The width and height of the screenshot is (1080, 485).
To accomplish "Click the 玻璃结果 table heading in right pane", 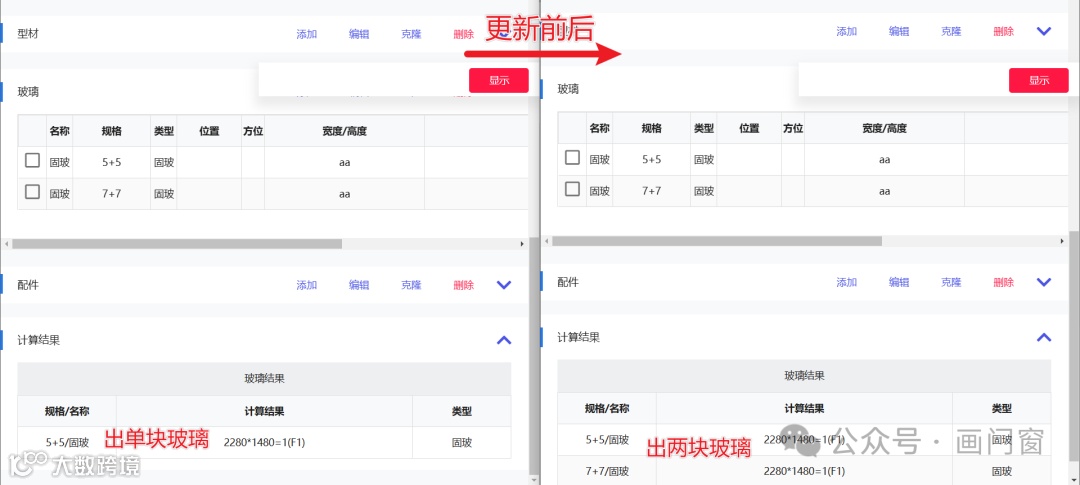I will pos(804,375).
